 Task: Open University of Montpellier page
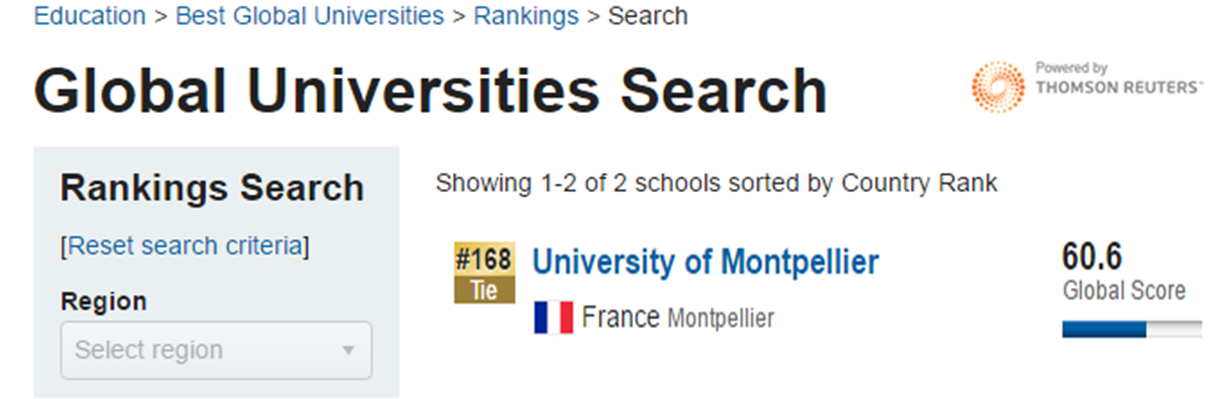(x=705, y=262)
